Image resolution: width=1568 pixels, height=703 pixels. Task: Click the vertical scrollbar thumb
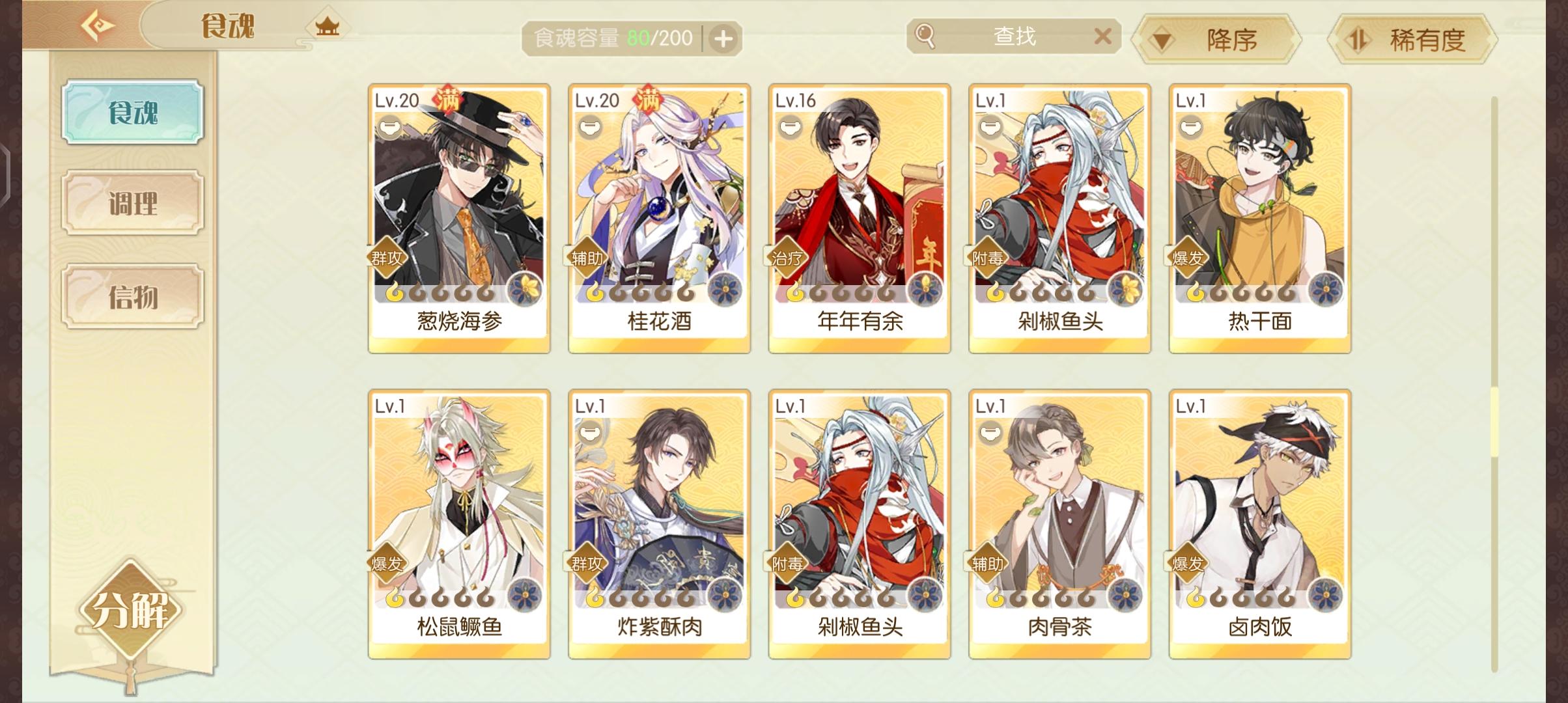click(1494, 421)
